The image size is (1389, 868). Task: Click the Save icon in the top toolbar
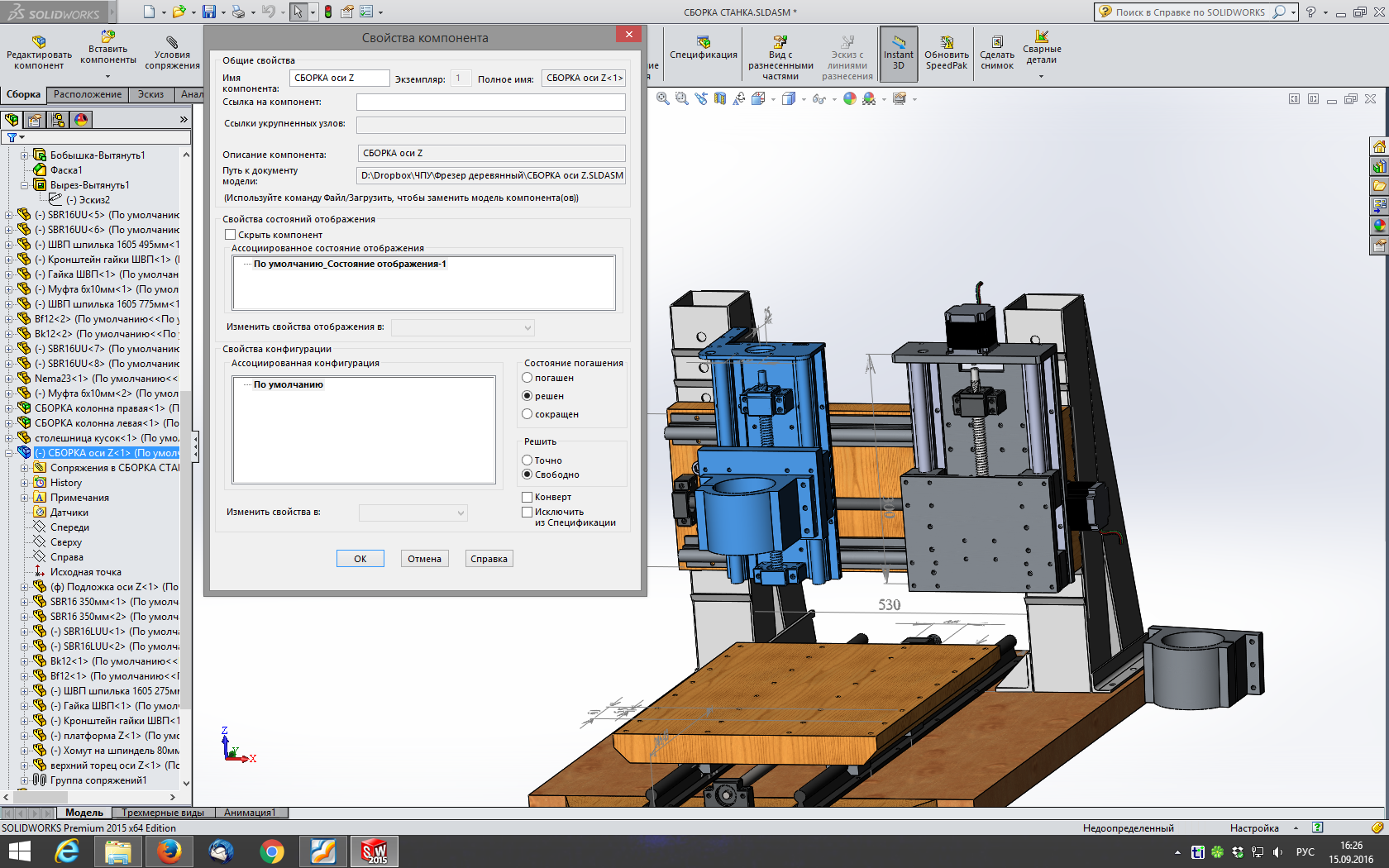(209, 12)
